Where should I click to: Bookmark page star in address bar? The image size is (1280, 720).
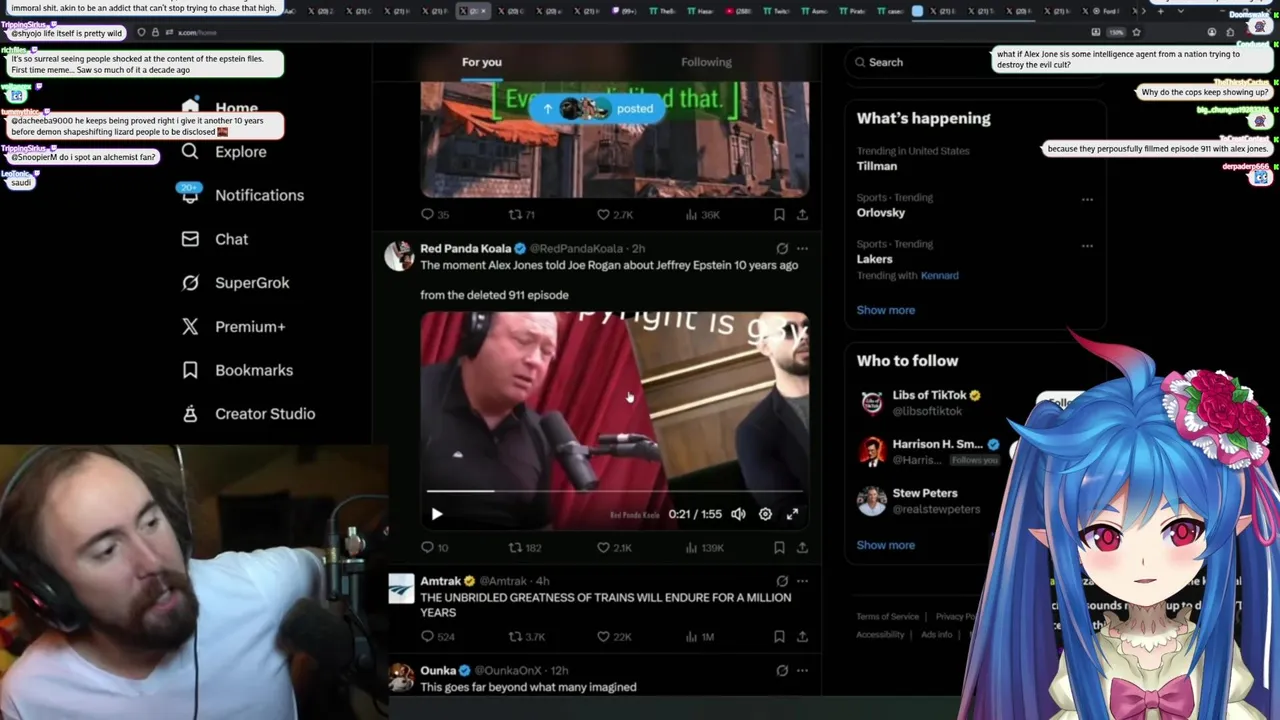point(1136,32)
